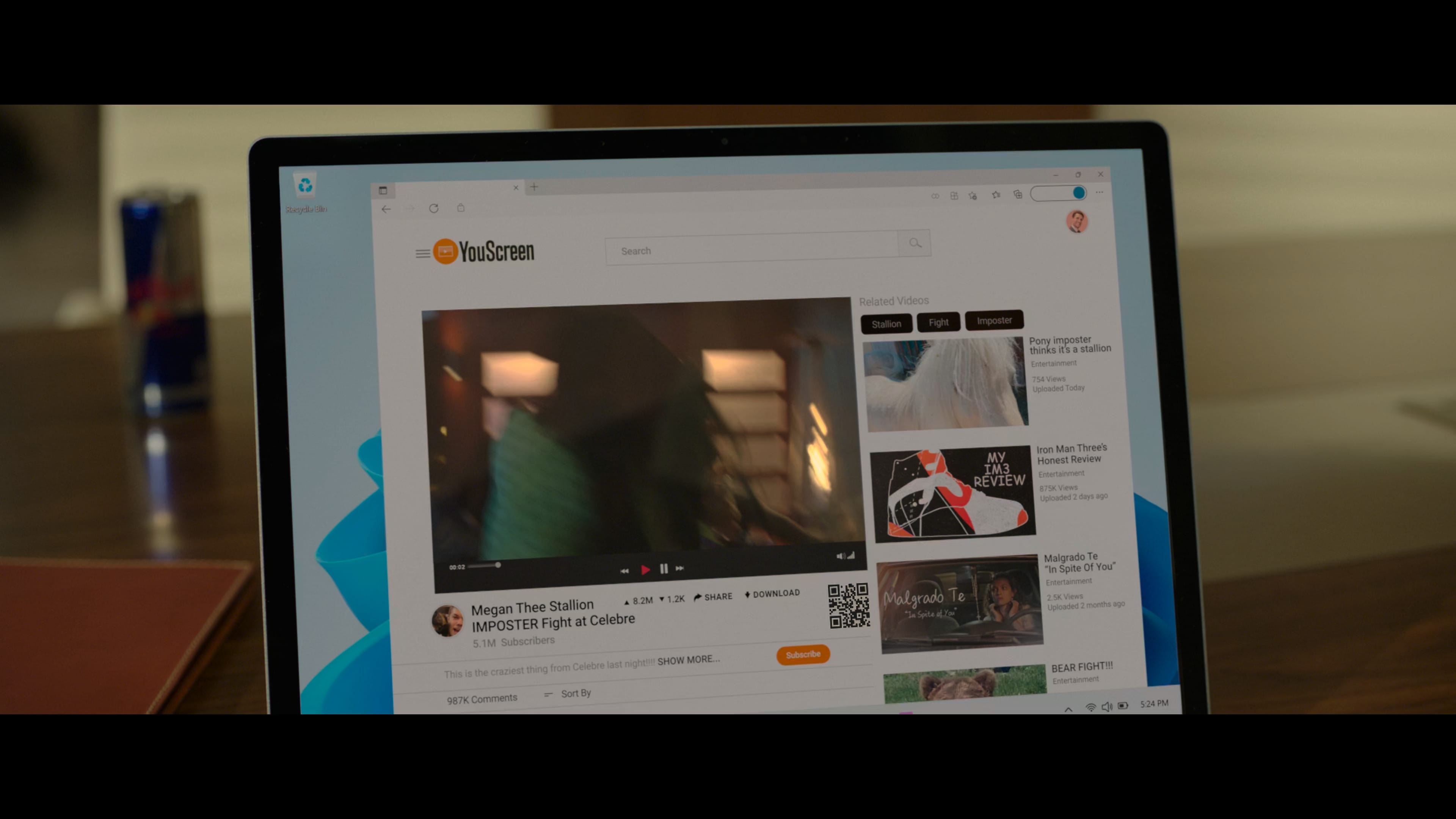Screen dimensions: 1456x819
Task: Click the '987K Comments' label
Action: click(482, 699)
